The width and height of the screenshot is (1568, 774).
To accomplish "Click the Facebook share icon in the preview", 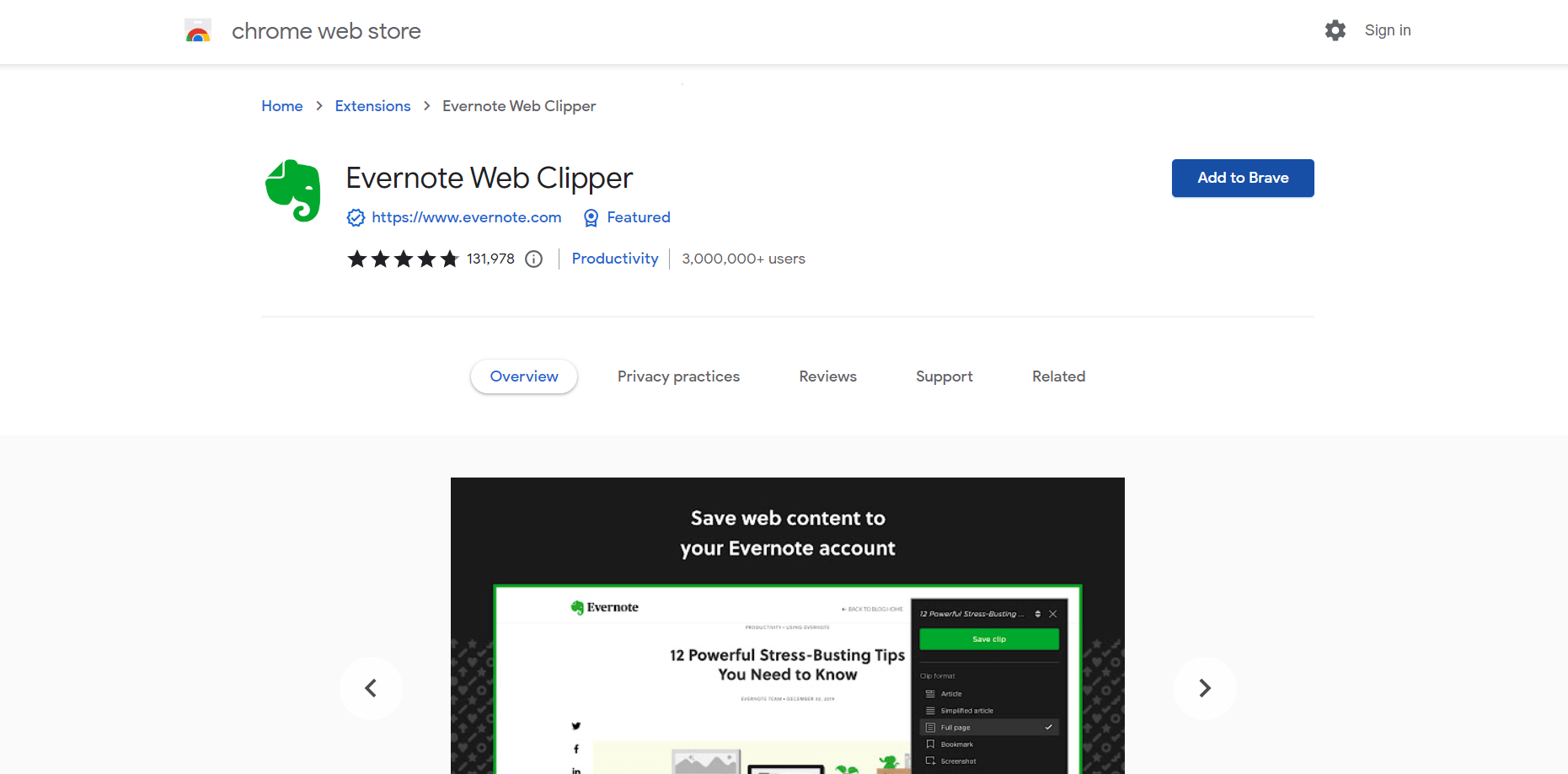I will [x=576, y=749].
